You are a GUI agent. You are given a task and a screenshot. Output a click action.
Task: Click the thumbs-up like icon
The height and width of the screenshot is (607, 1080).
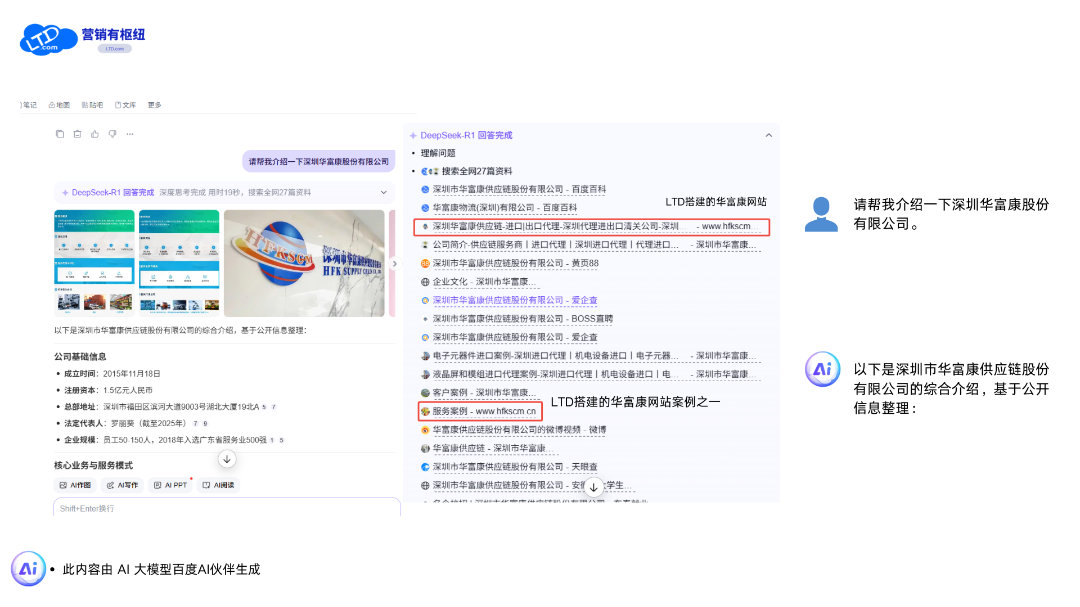(95, 134)
